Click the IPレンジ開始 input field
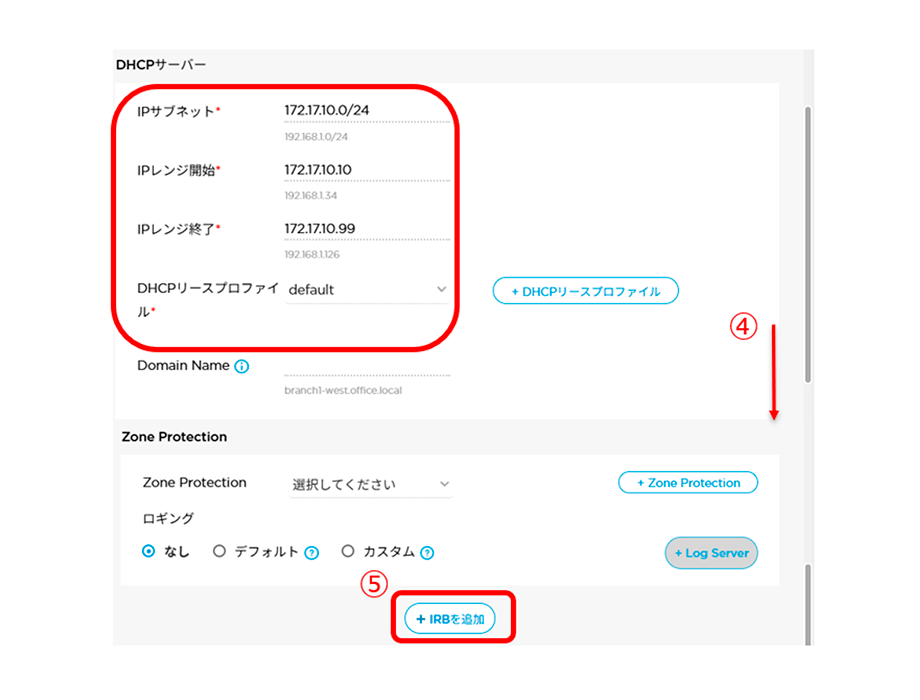The width and height of the screenshot is (920, 700). coord(366,170)
